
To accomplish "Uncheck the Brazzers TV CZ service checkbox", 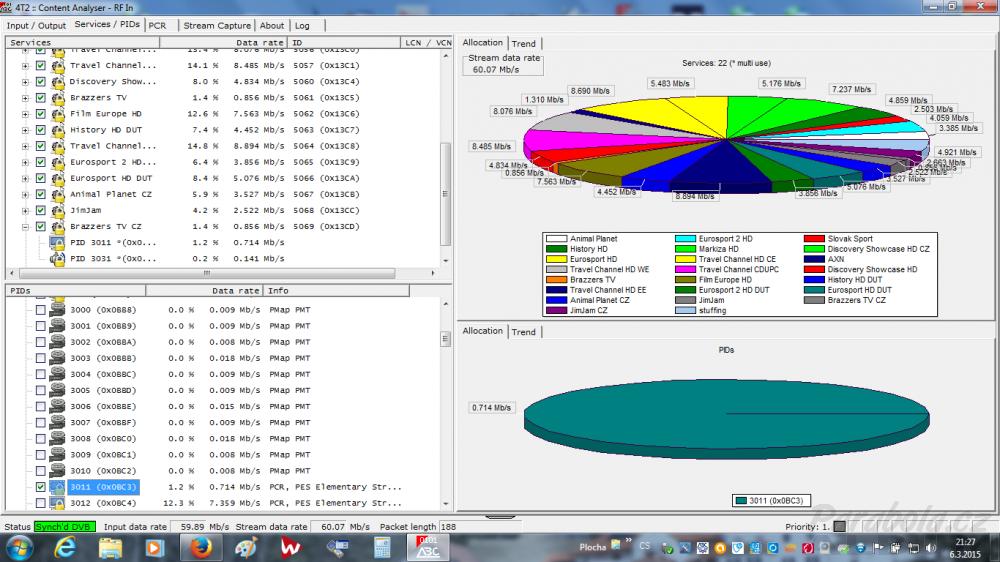I will (x=41, y=226).
